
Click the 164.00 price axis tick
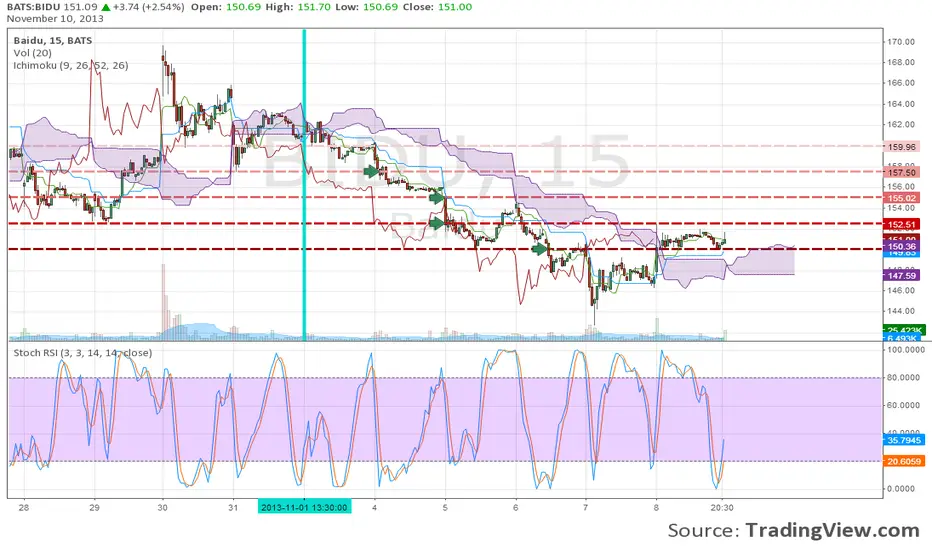pyautogui.click(x=901, y=103)
